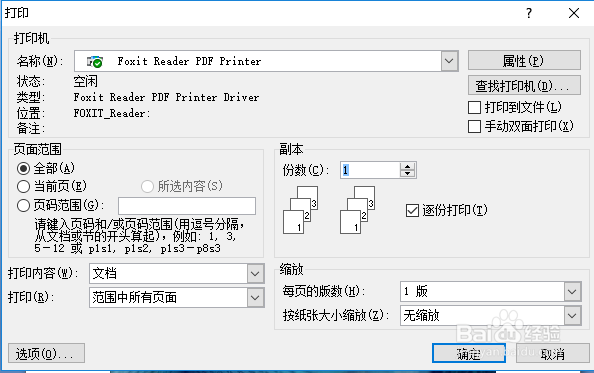Click the help question mark icon

point(529,14)
